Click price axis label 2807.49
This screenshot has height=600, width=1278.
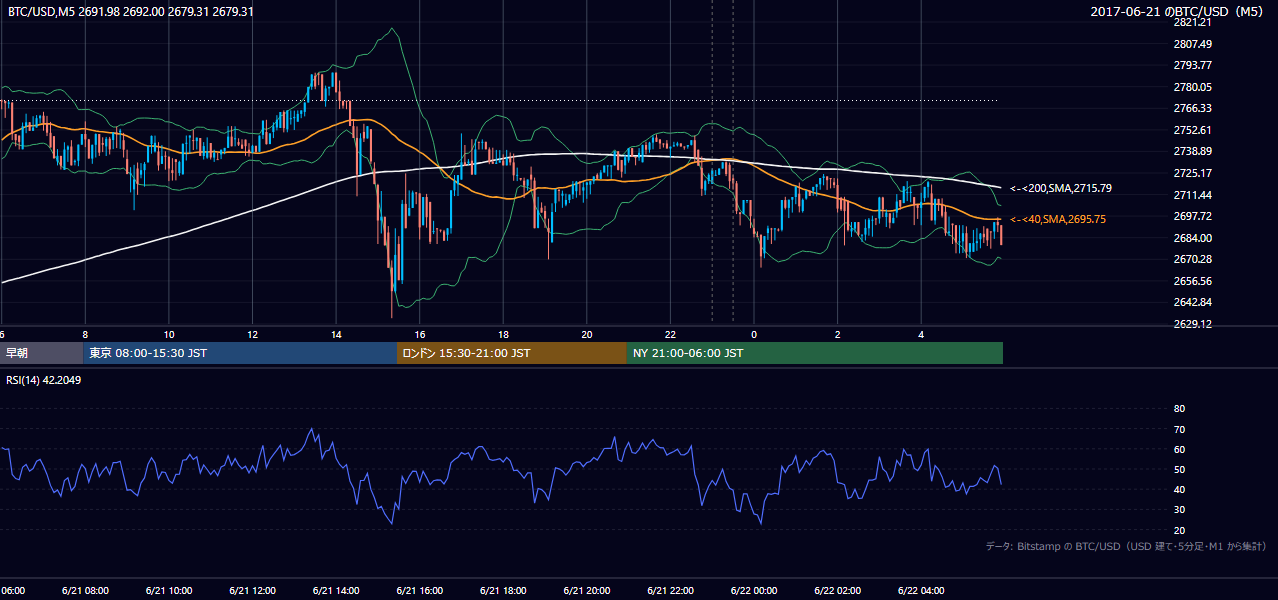click(1193, 44)
